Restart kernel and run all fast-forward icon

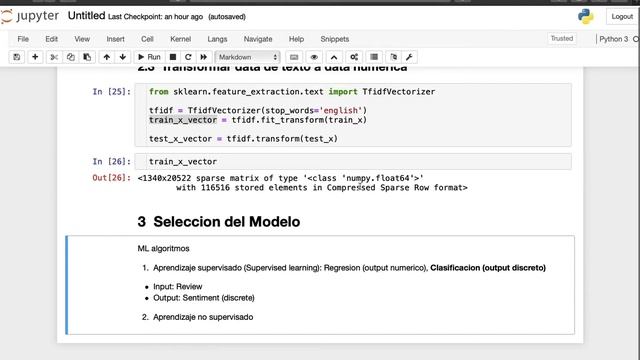pos(203,57)
